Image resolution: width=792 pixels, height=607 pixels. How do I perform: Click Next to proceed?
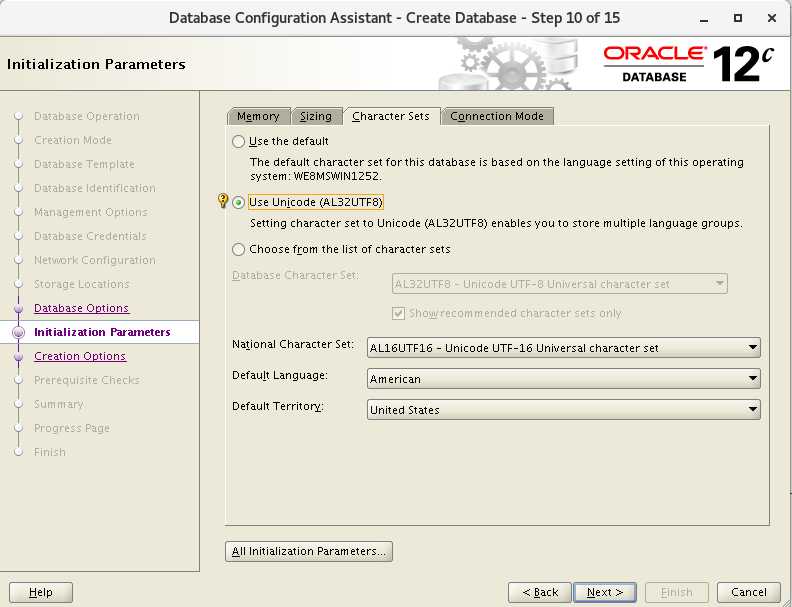(605, 592)
